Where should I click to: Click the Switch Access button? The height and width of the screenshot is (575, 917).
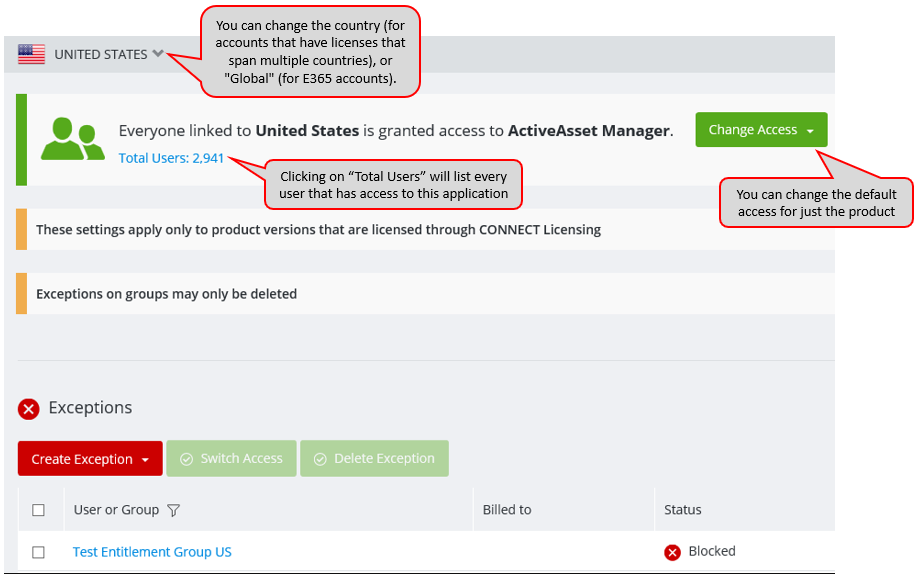coord(231,459)
